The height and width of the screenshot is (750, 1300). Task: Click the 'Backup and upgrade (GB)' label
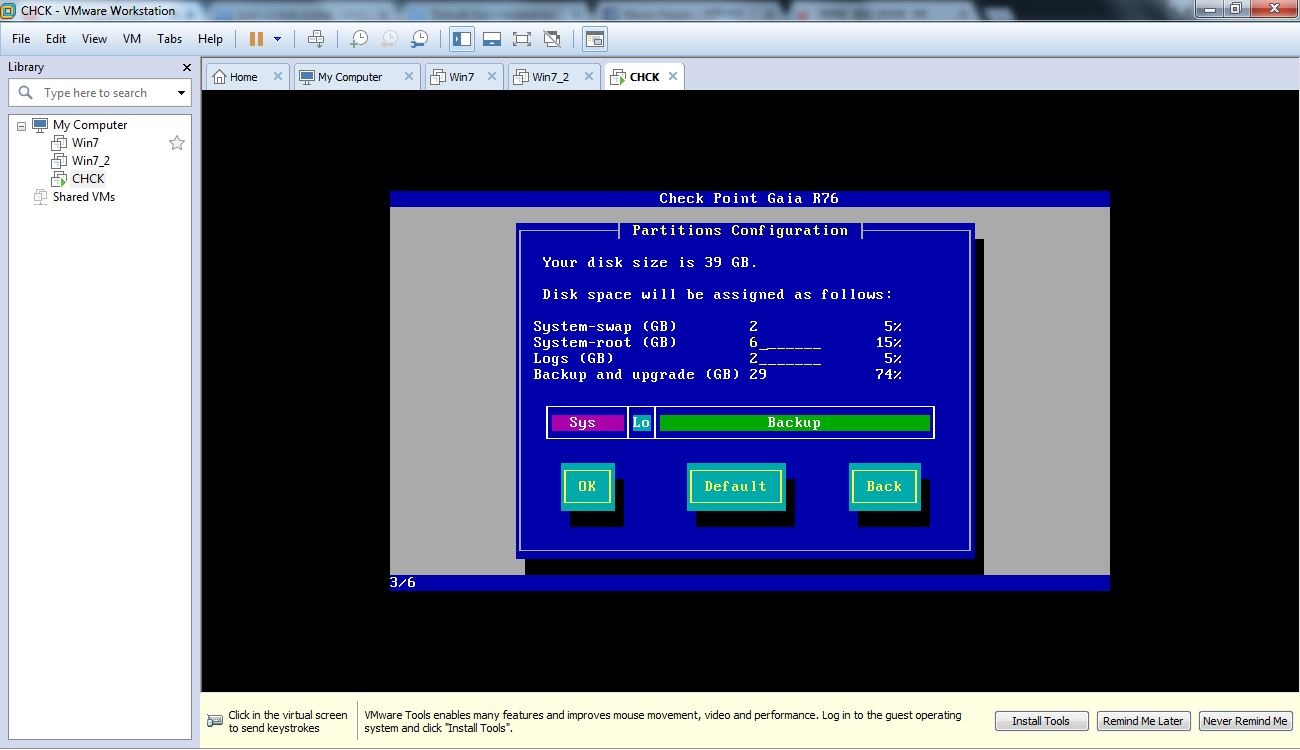point(636,375)
